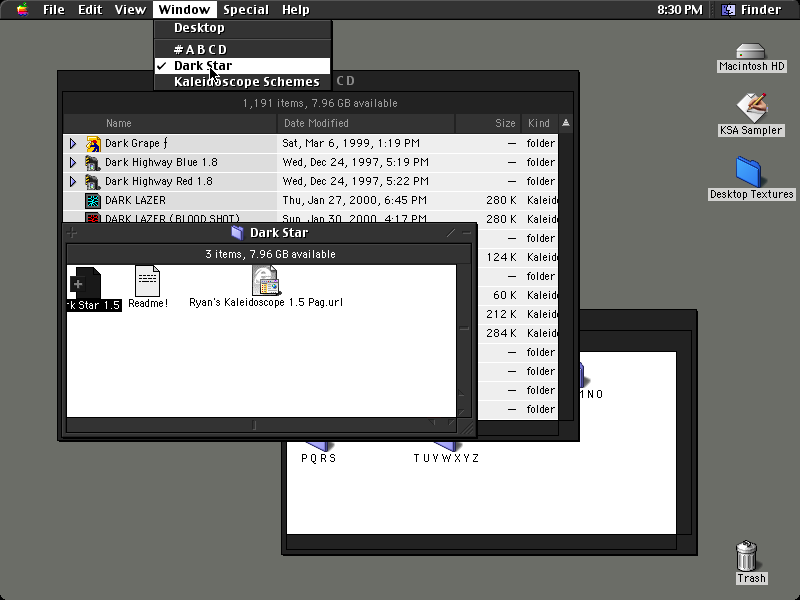
Task: Click the folder proxy icon in Dark Star title bar
Action: click(237, 233)
